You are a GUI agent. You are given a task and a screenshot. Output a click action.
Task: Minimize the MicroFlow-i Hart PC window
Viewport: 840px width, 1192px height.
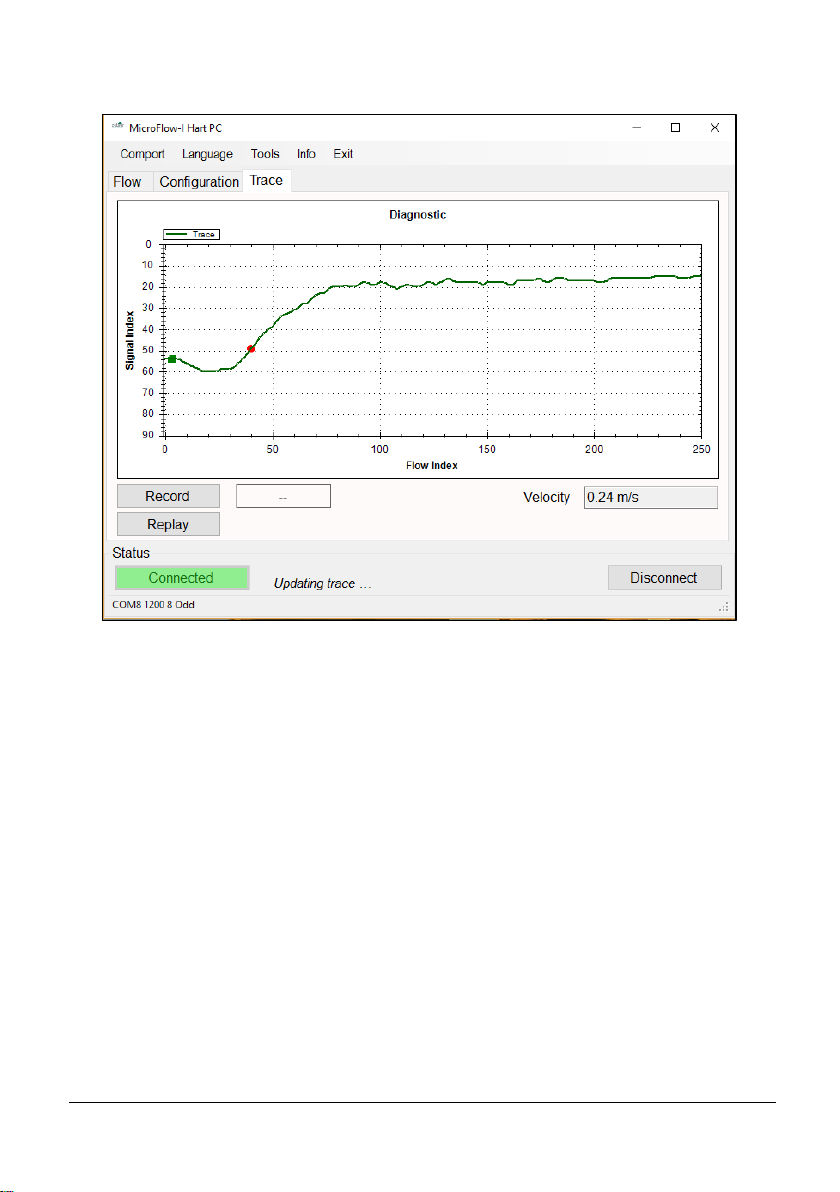point(637,128)
